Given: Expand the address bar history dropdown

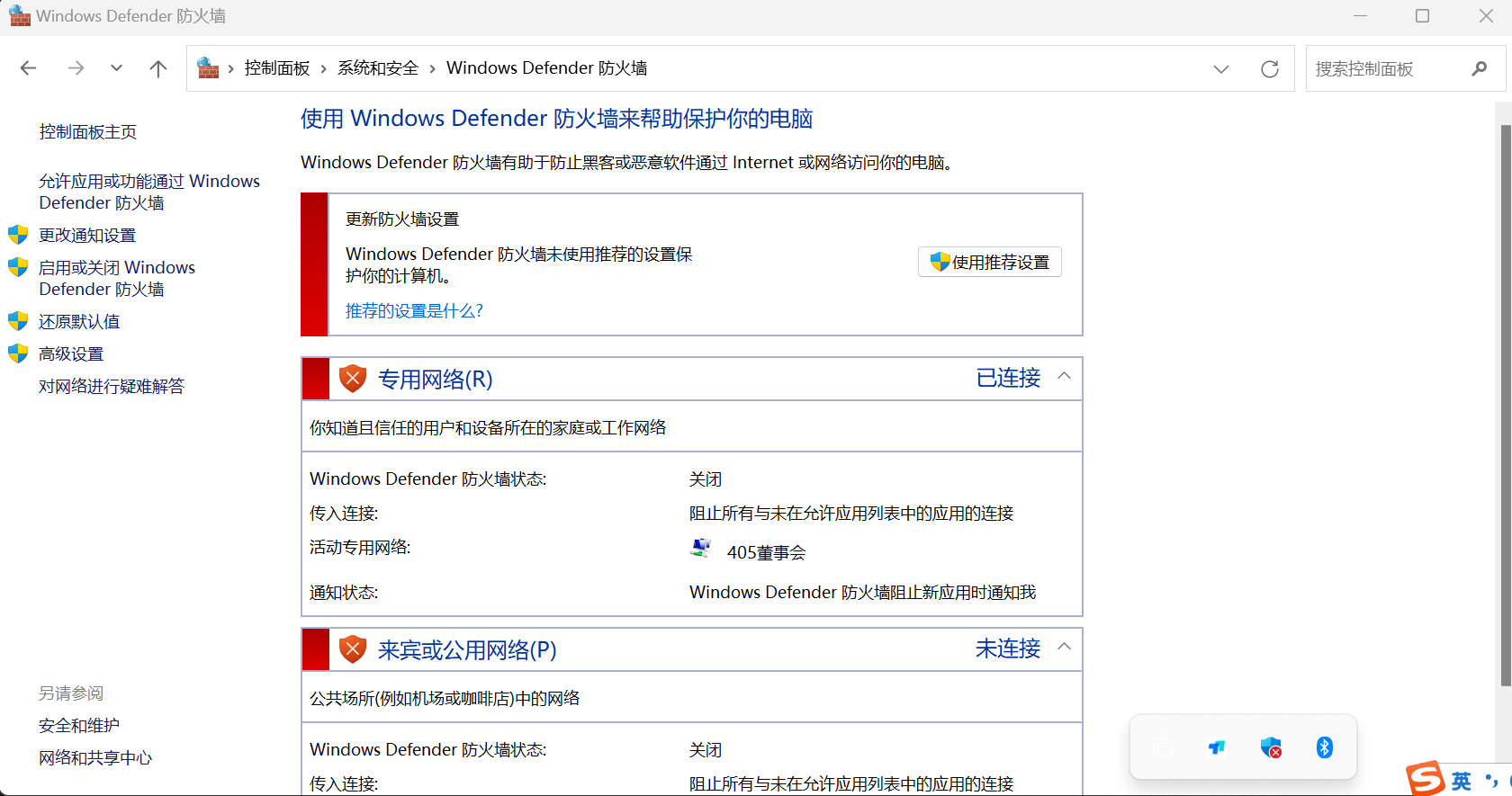Looking at the screenshot, I should [1221, 69].
